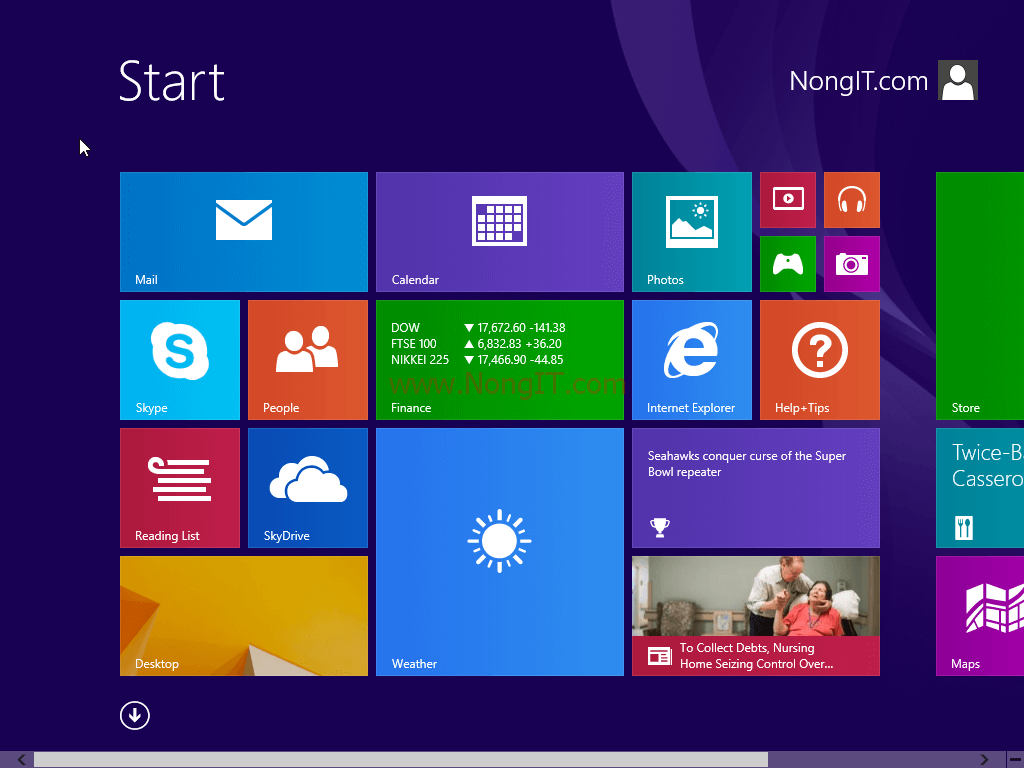
Task: Click the zoom-out minus button at bottom-right corner
Action: tap(1015, 760)
